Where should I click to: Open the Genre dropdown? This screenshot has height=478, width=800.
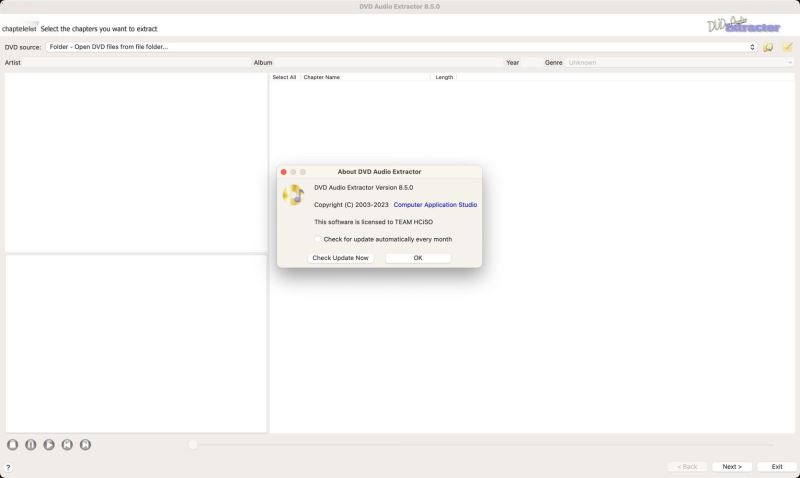pos(680,63)
